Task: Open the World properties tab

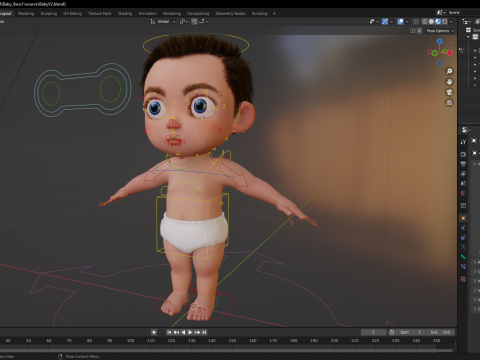Action: pos(463,193)
